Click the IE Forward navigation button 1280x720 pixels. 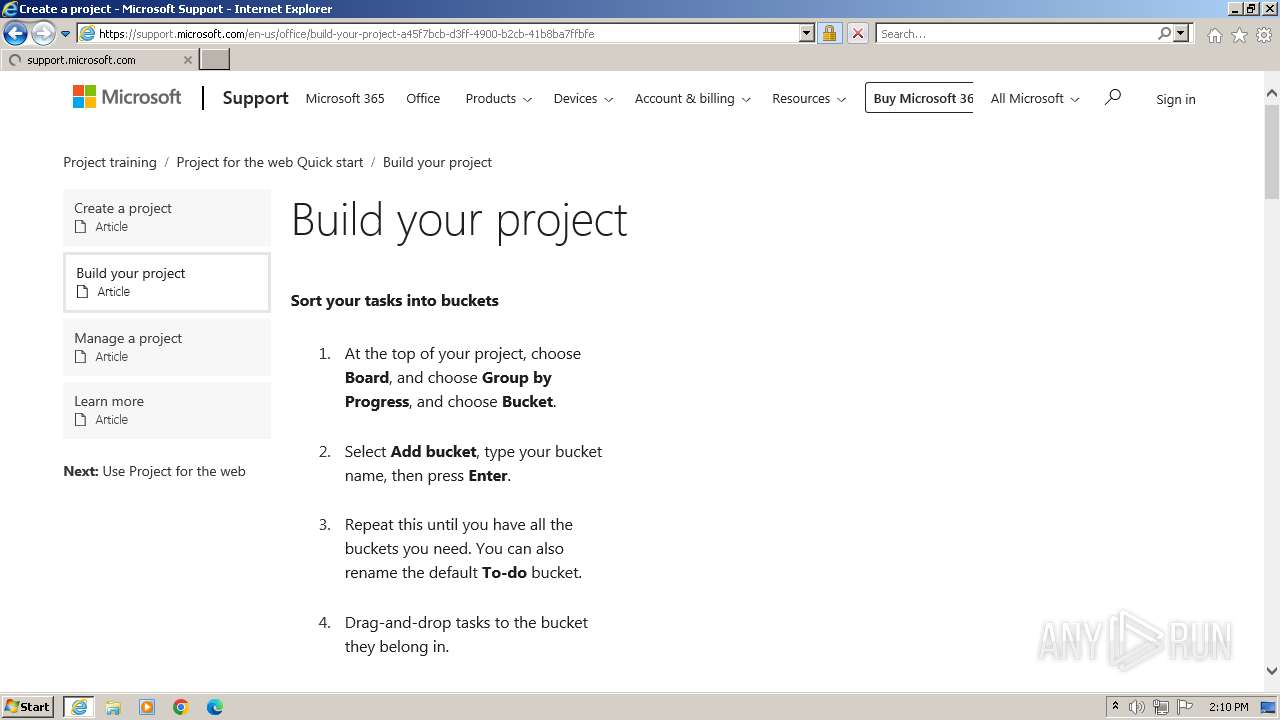[43, 33]
